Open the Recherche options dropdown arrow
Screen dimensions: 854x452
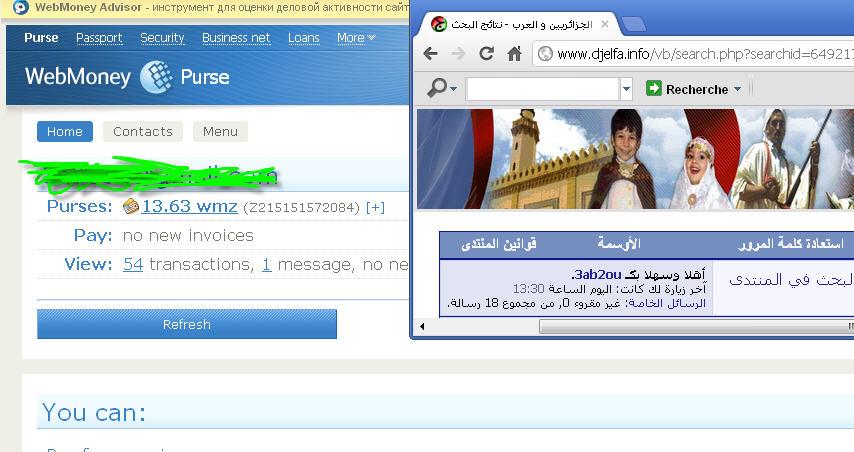[x=737, y=89]
